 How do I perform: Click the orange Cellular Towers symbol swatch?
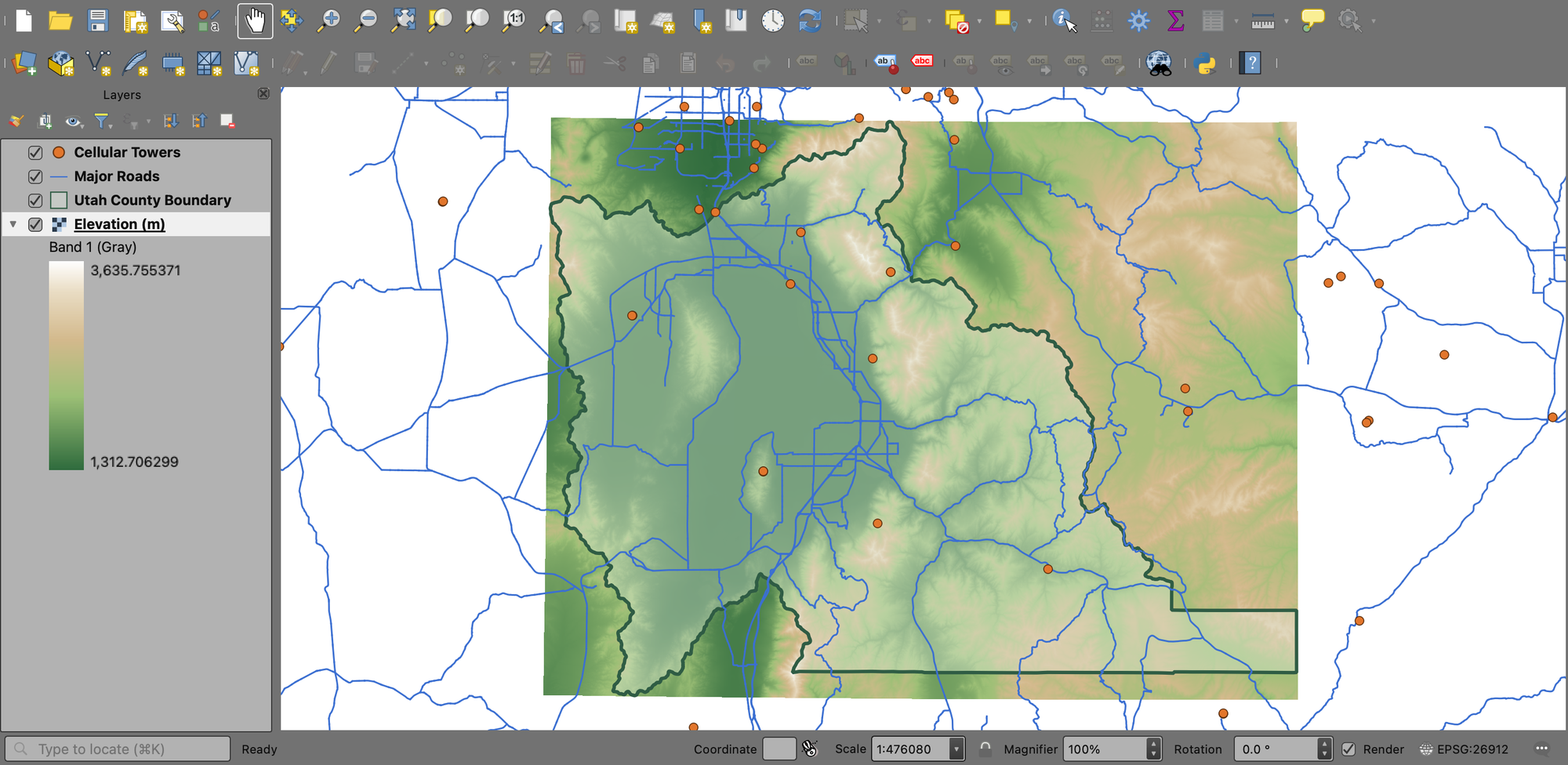point(59,152)
